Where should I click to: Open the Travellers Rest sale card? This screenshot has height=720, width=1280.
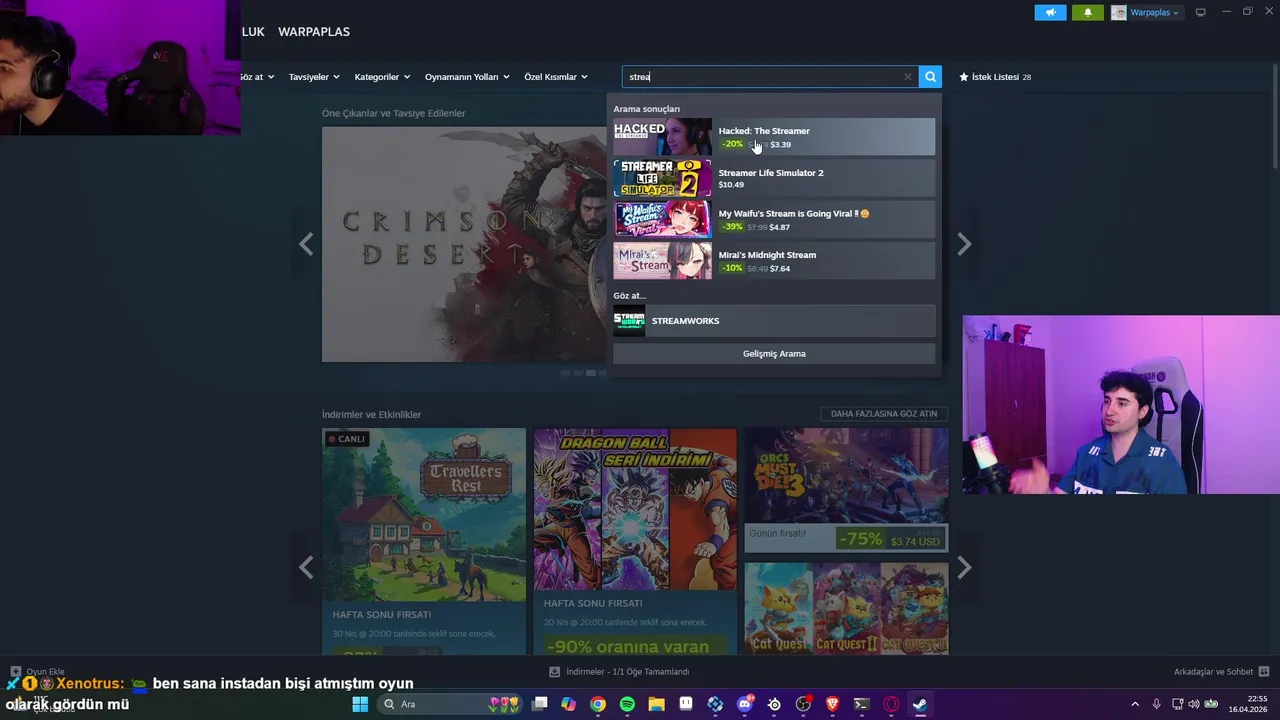(424, 540)
